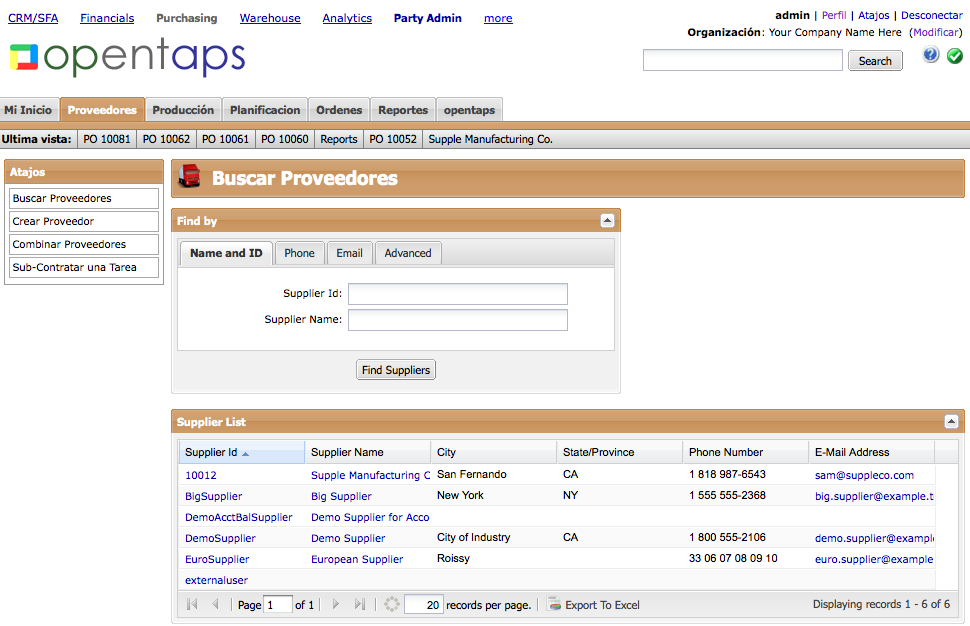Screen dimensions: 970x626
Task: Click the blue help question mark icon
Action: pyautogui.click(x=930, y=55)
